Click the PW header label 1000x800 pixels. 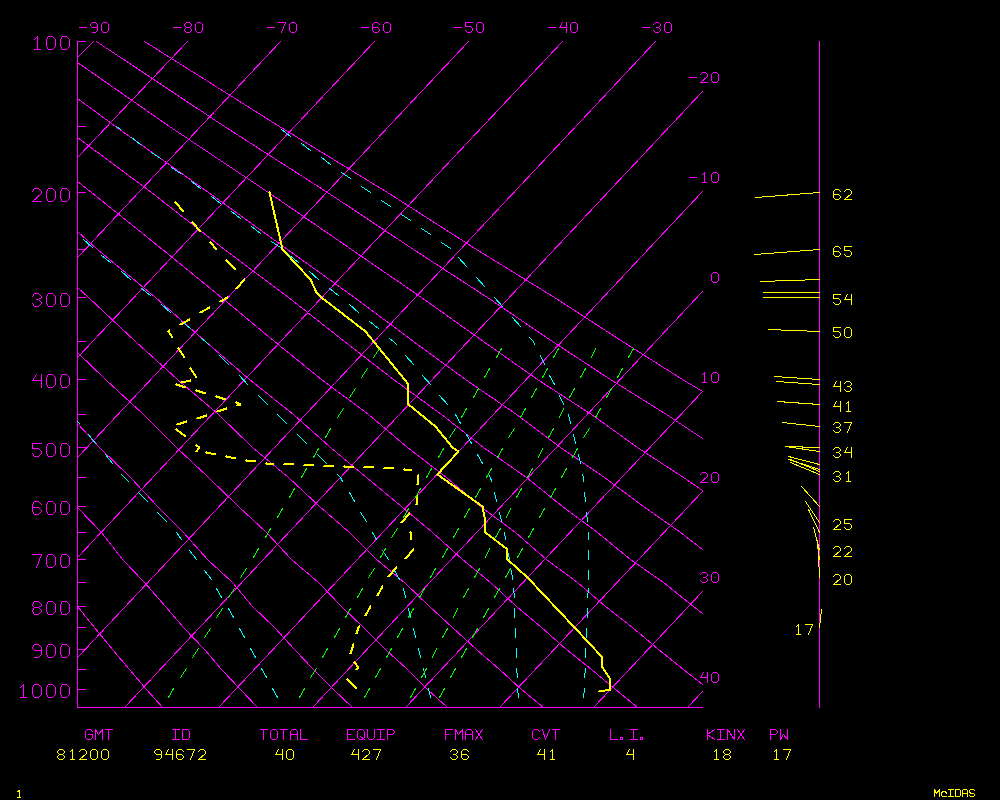pos(779,735)
